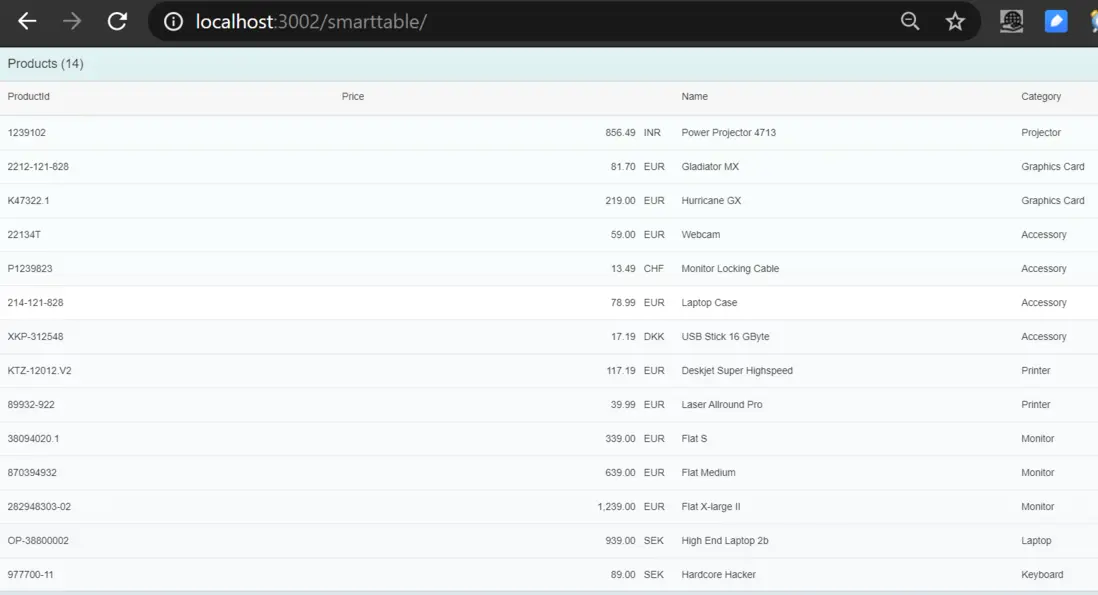Screen dimensions: 1098x595
Task: Open the globe monitor extension
Action: click(x=1011, y=22)
